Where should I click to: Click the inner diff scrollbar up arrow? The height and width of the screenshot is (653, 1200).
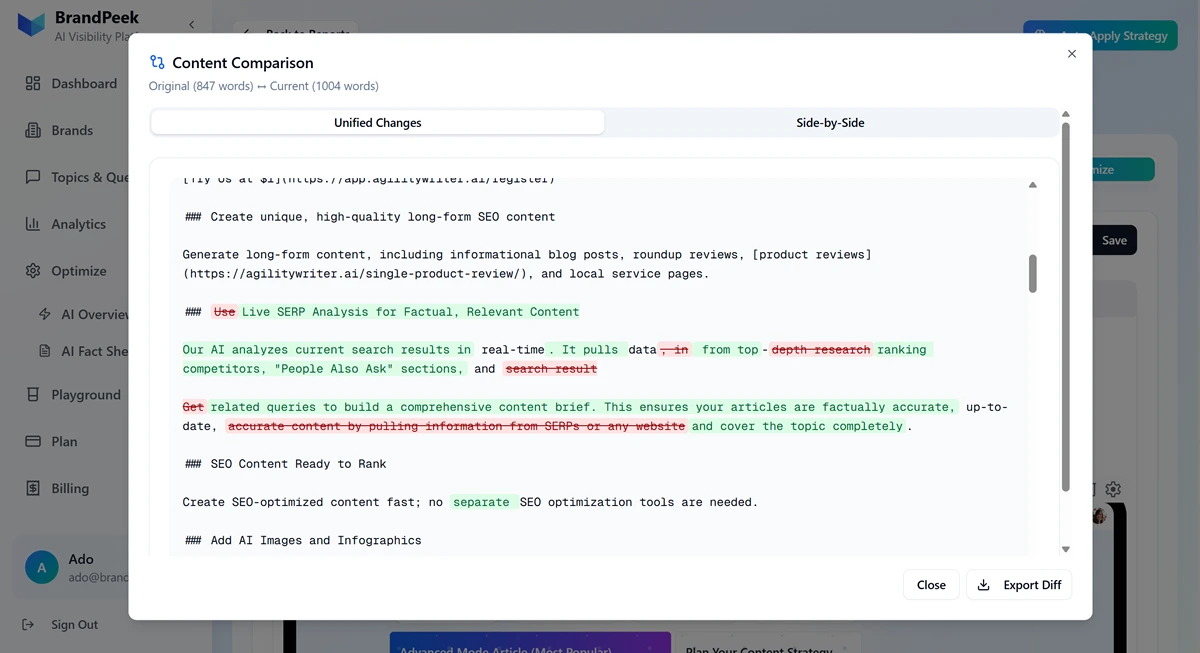[x=1033, y=184]
